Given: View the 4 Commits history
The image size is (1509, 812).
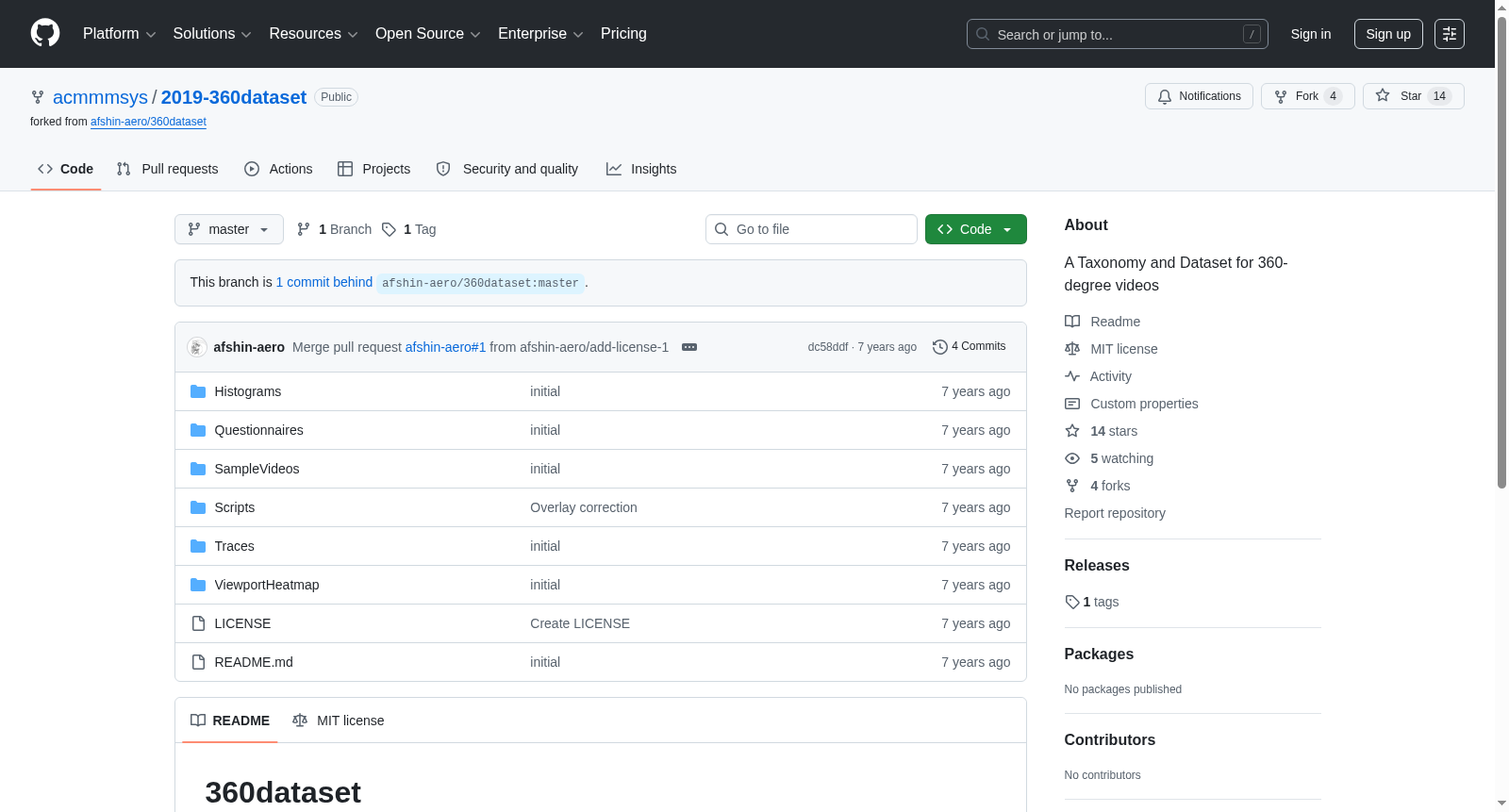Looking at the screenshot, I should pos(969,347).
